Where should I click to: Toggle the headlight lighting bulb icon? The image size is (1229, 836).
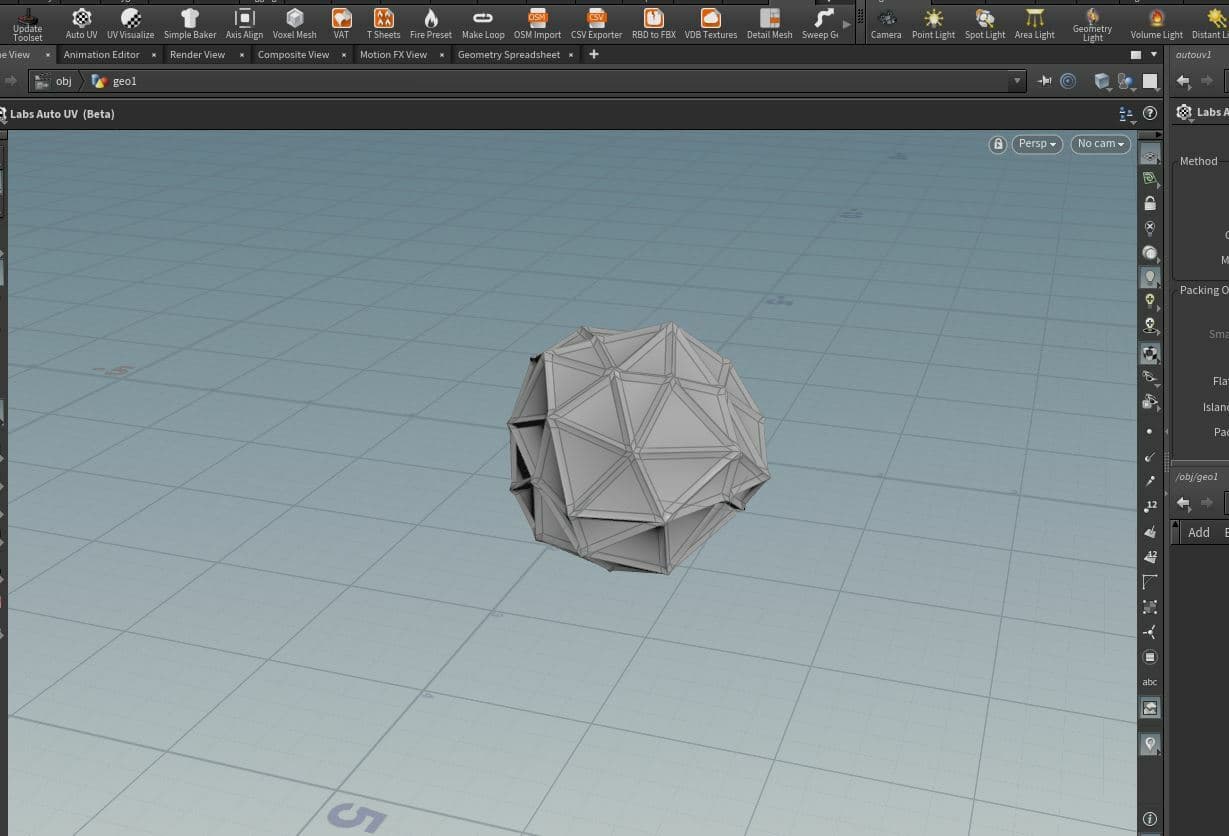click(1150, 278)
